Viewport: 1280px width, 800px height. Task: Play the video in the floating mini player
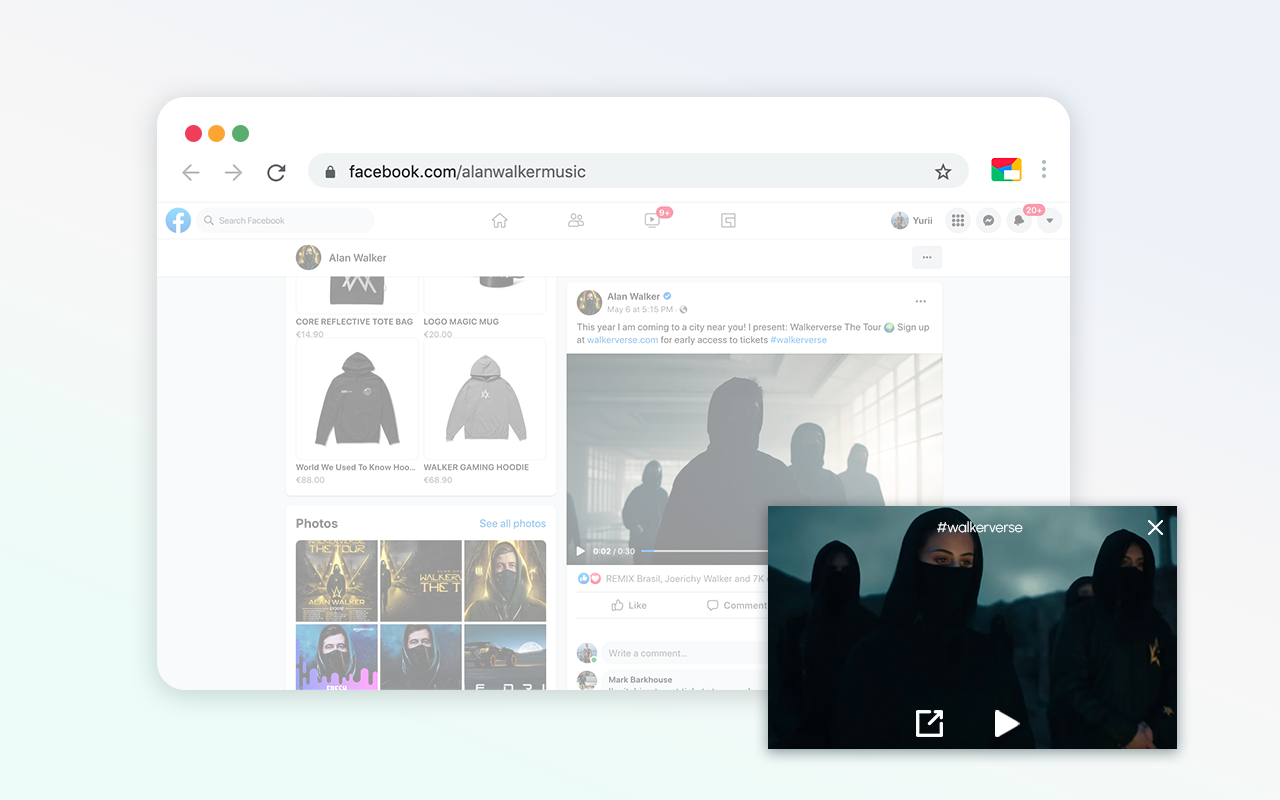[x=1007, y=723]
